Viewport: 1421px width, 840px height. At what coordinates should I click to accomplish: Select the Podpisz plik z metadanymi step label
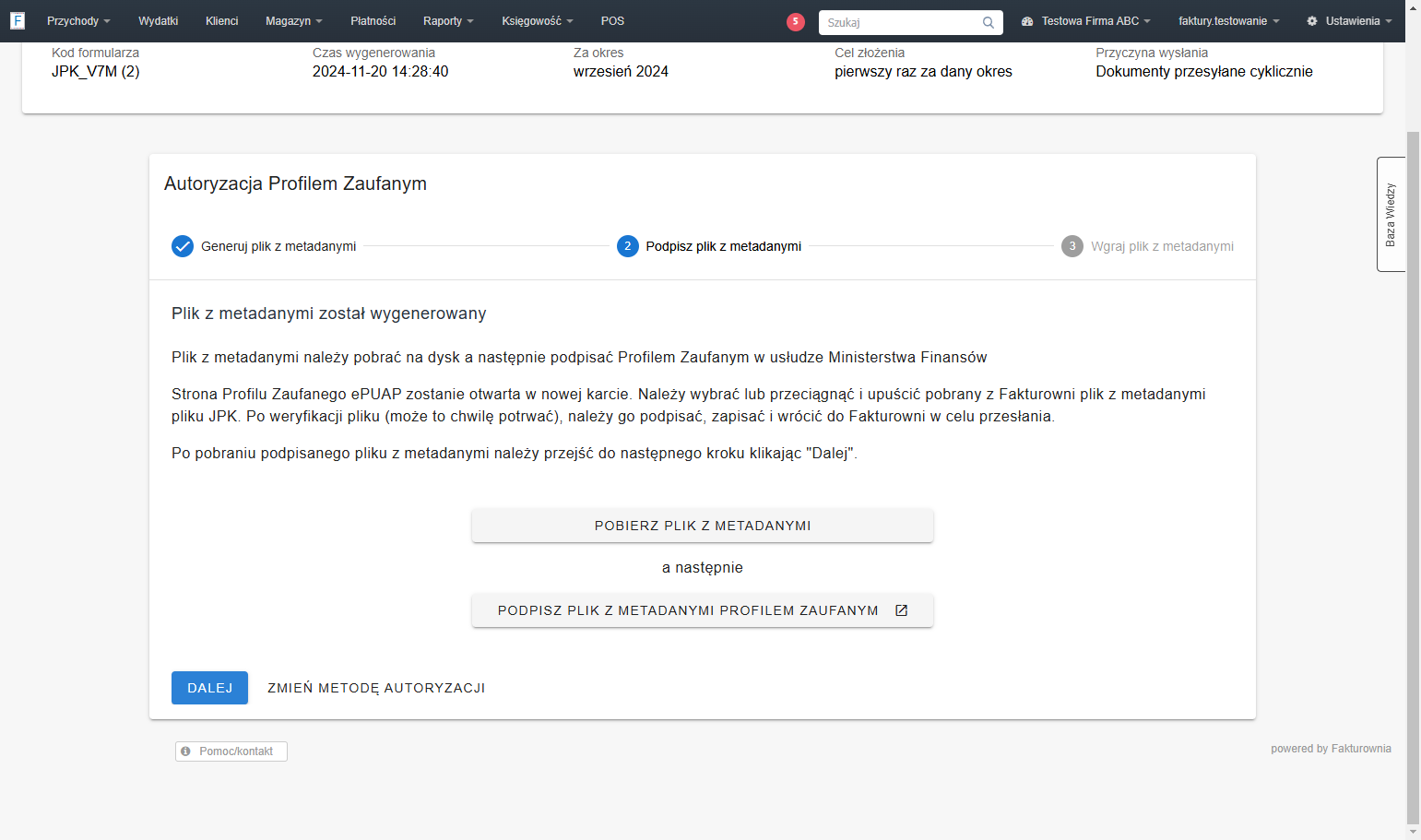pos(724,246)
